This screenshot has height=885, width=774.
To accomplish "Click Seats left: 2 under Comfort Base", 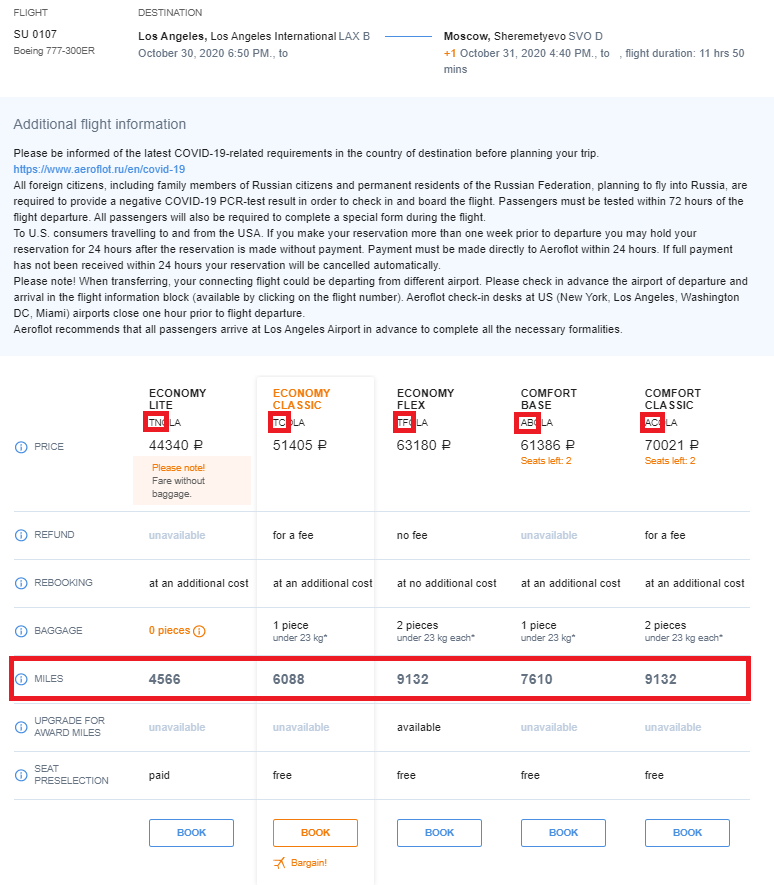I will pos(546,461).
